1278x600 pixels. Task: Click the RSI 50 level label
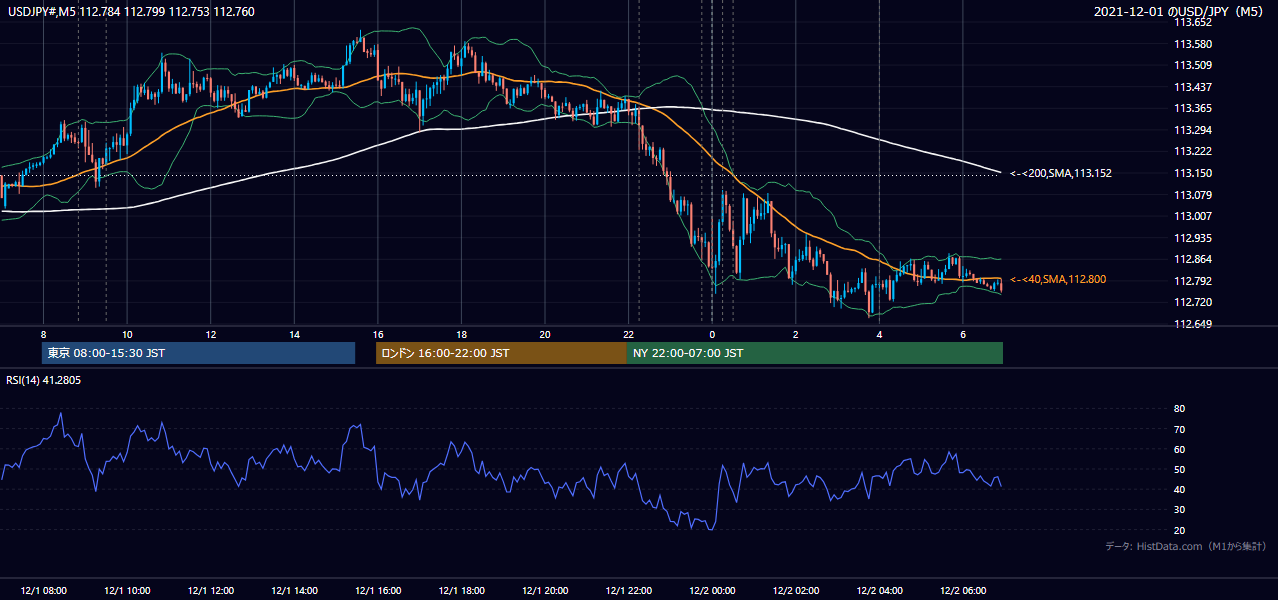[x=1179, y=469]
